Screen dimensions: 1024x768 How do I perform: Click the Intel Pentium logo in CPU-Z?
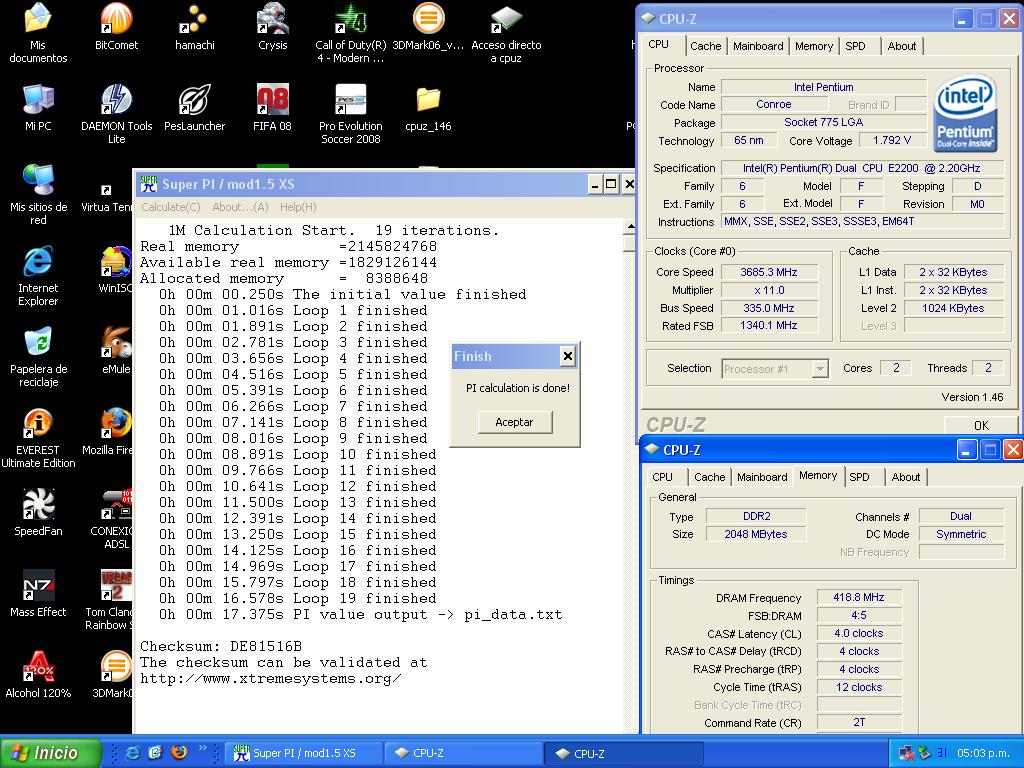pyautogui.click(x=965, y=114)
